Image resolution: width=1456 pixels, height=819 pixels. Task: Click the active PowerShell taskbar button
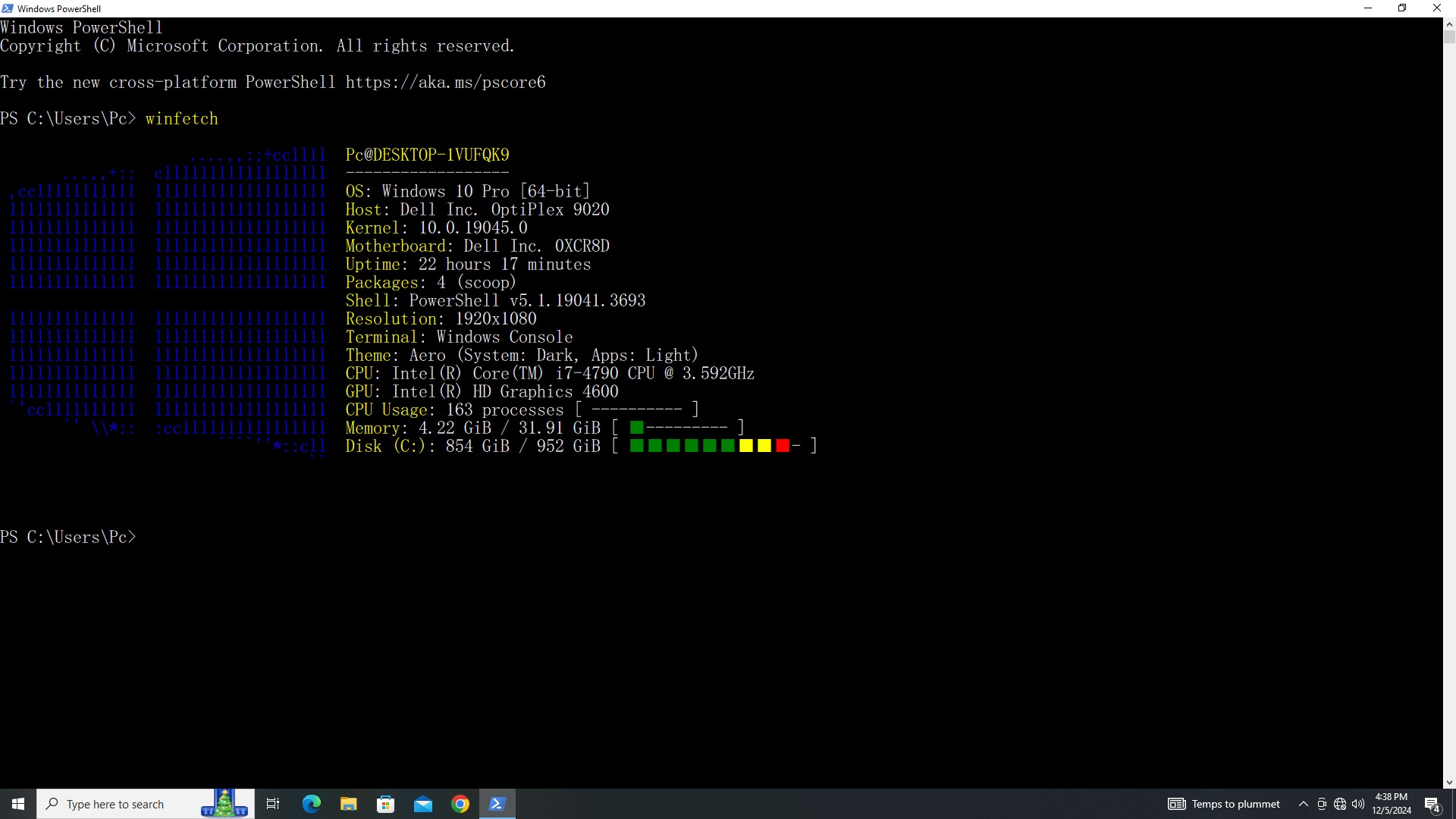(x=497, y=804)
